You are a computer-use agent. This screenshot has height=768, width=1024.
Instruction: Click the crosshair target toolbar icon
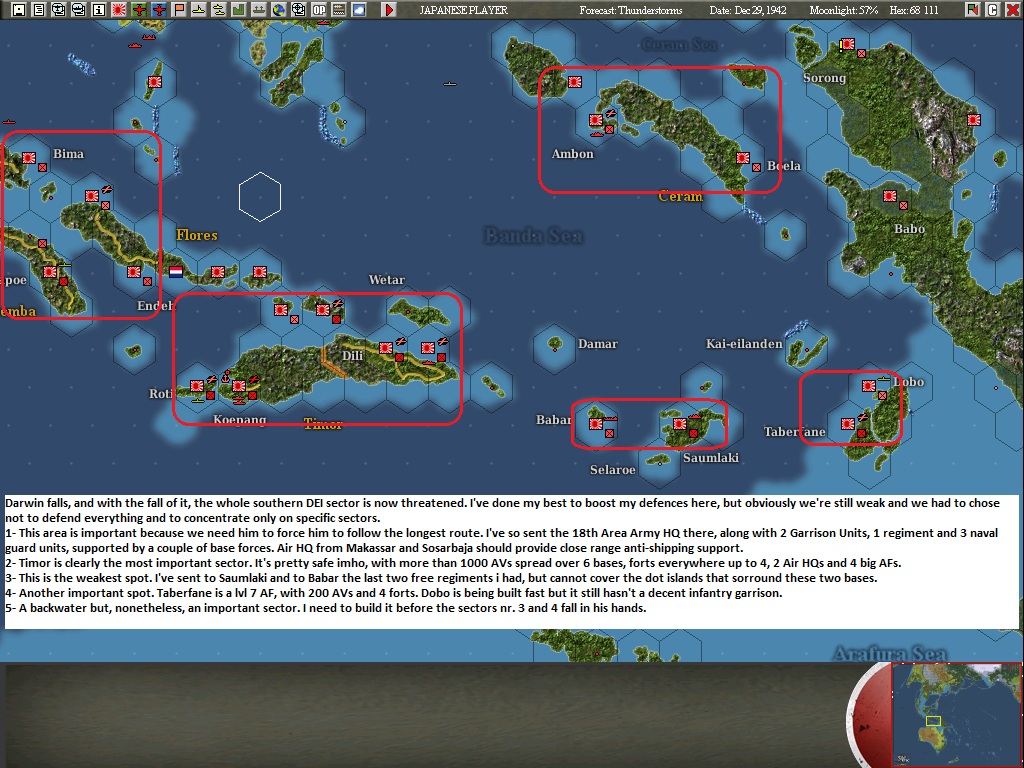click(298, 9)
